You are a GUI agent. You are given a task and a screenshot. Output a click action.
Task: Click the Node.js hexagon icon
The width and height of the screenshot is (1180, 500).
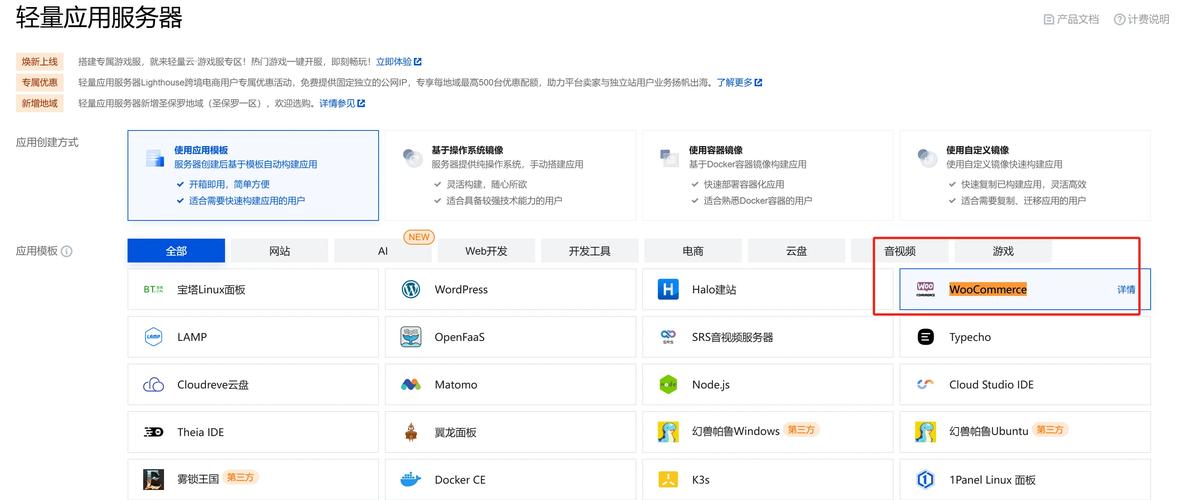(668, 385)
